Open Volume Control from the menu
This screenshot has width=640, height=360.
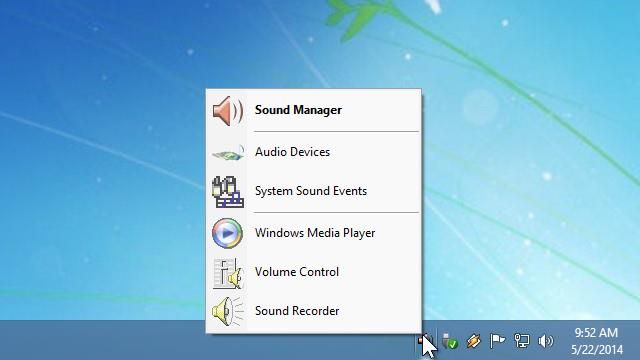(313, 272)
